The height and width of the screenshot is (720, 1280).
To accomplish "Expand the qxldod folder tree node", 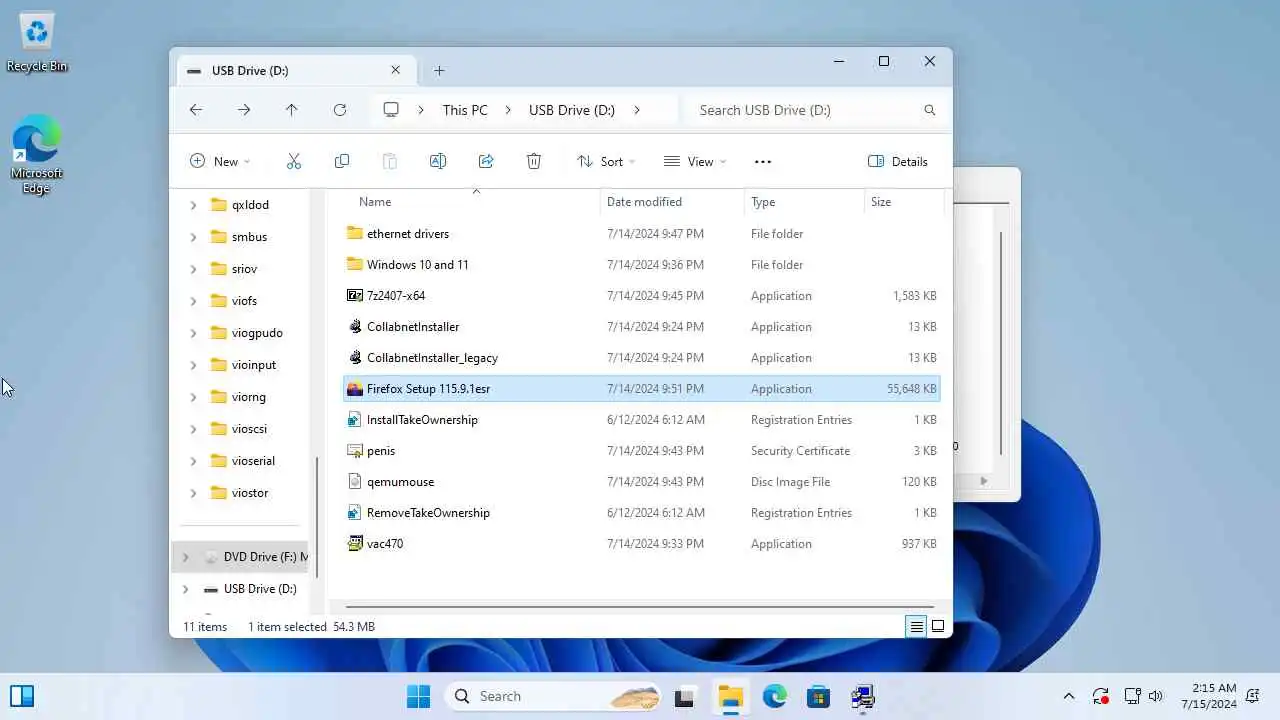I will (193, 205).
